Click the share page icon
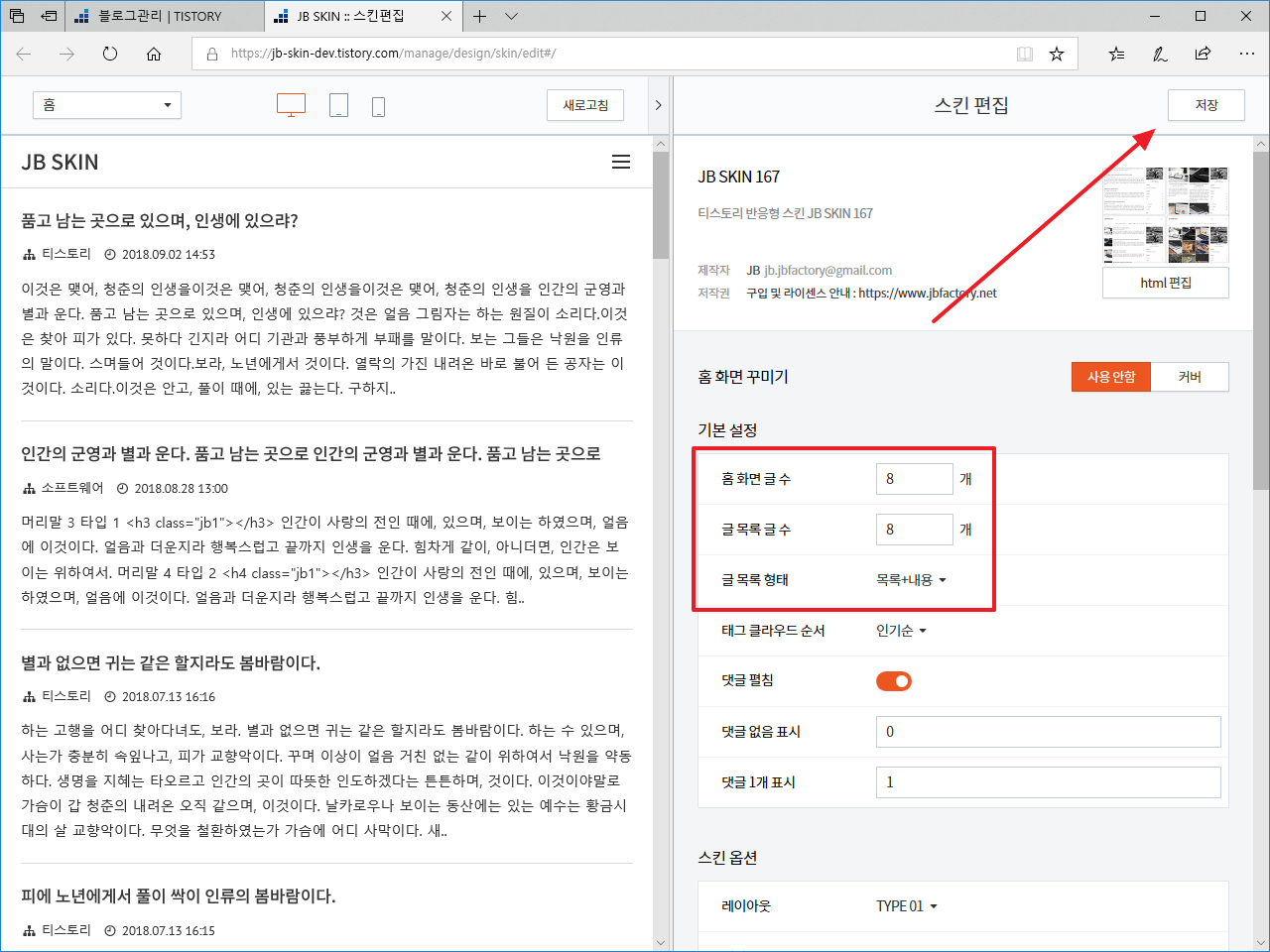Image resolution: width=1270 pixels, height=952 pixels. (x=1203, y=54)
